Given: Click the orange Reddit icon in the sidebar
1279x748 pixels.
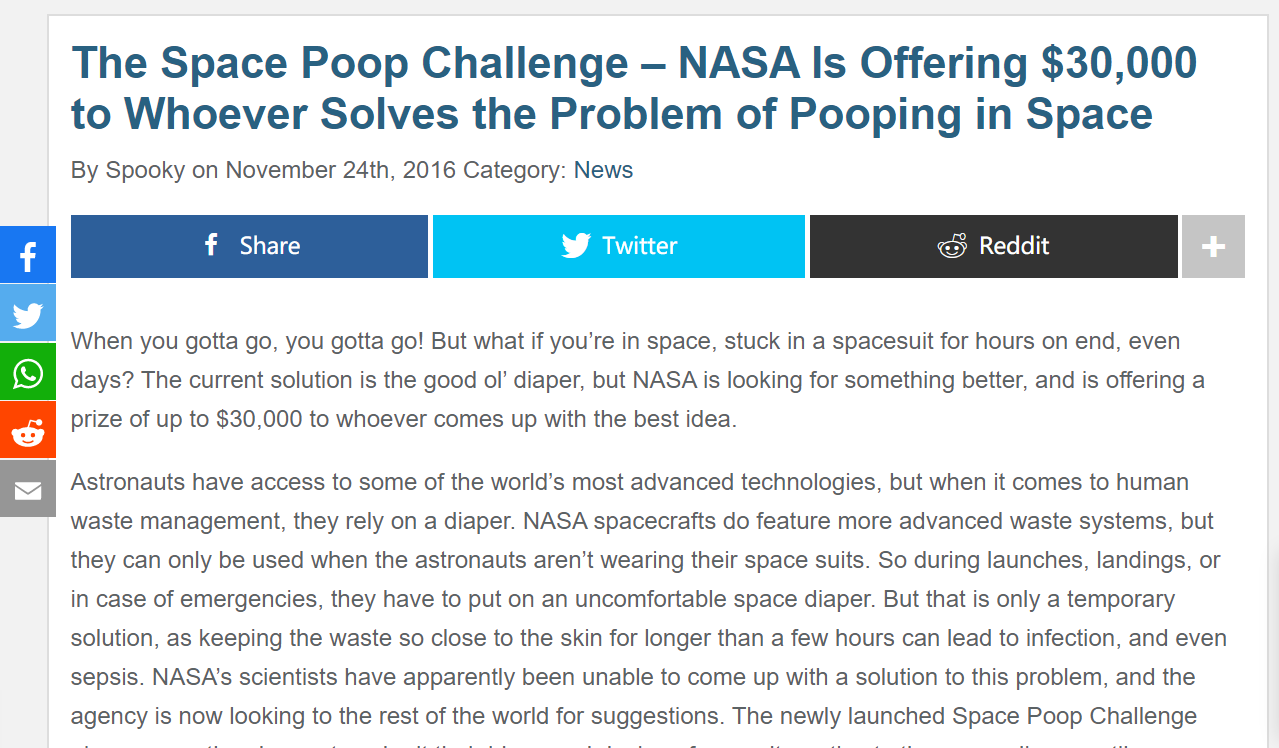Looking at the screenshot, I should pos(28,431).
